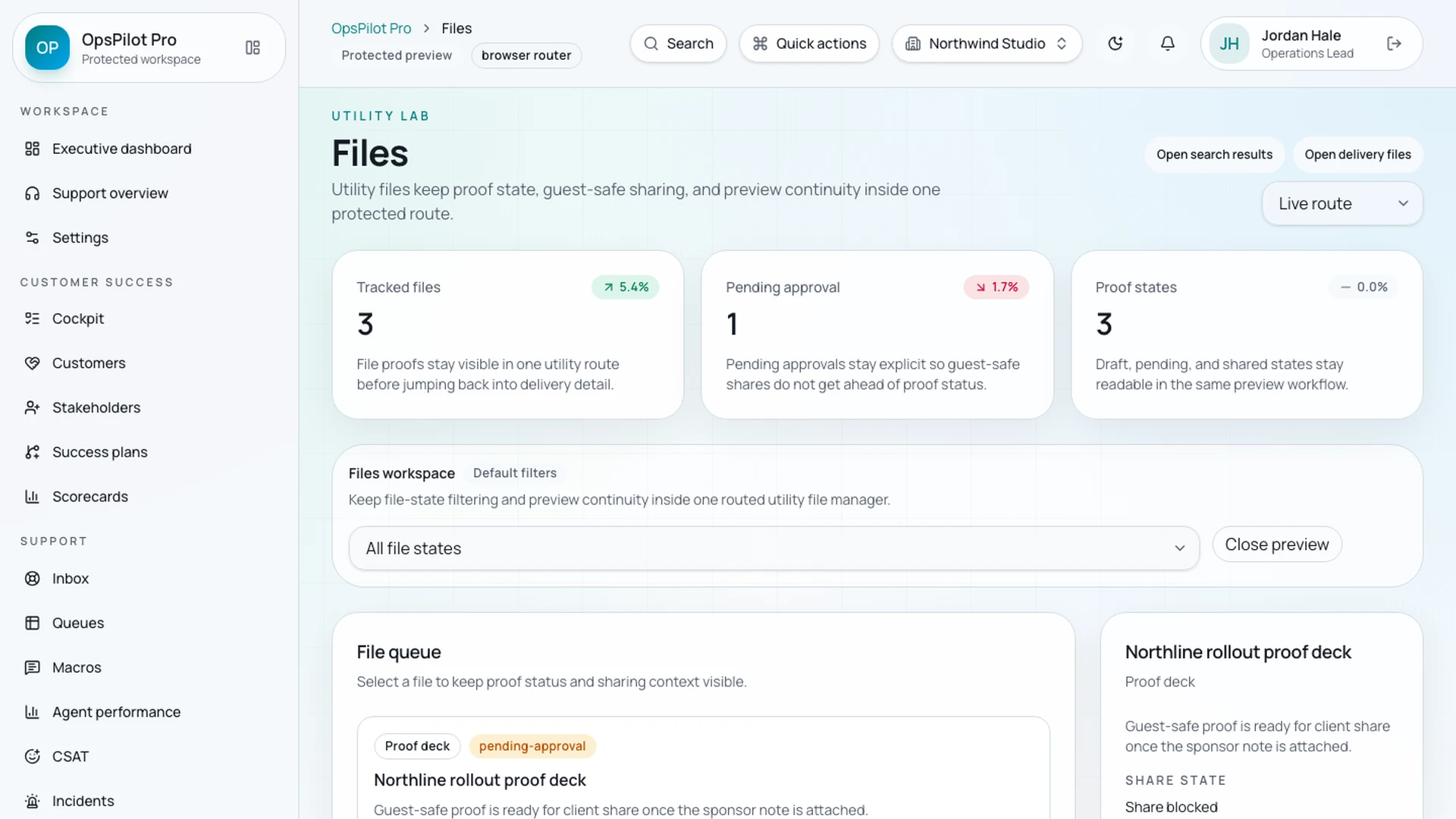Click Default filters tag

tap(515, 473)
